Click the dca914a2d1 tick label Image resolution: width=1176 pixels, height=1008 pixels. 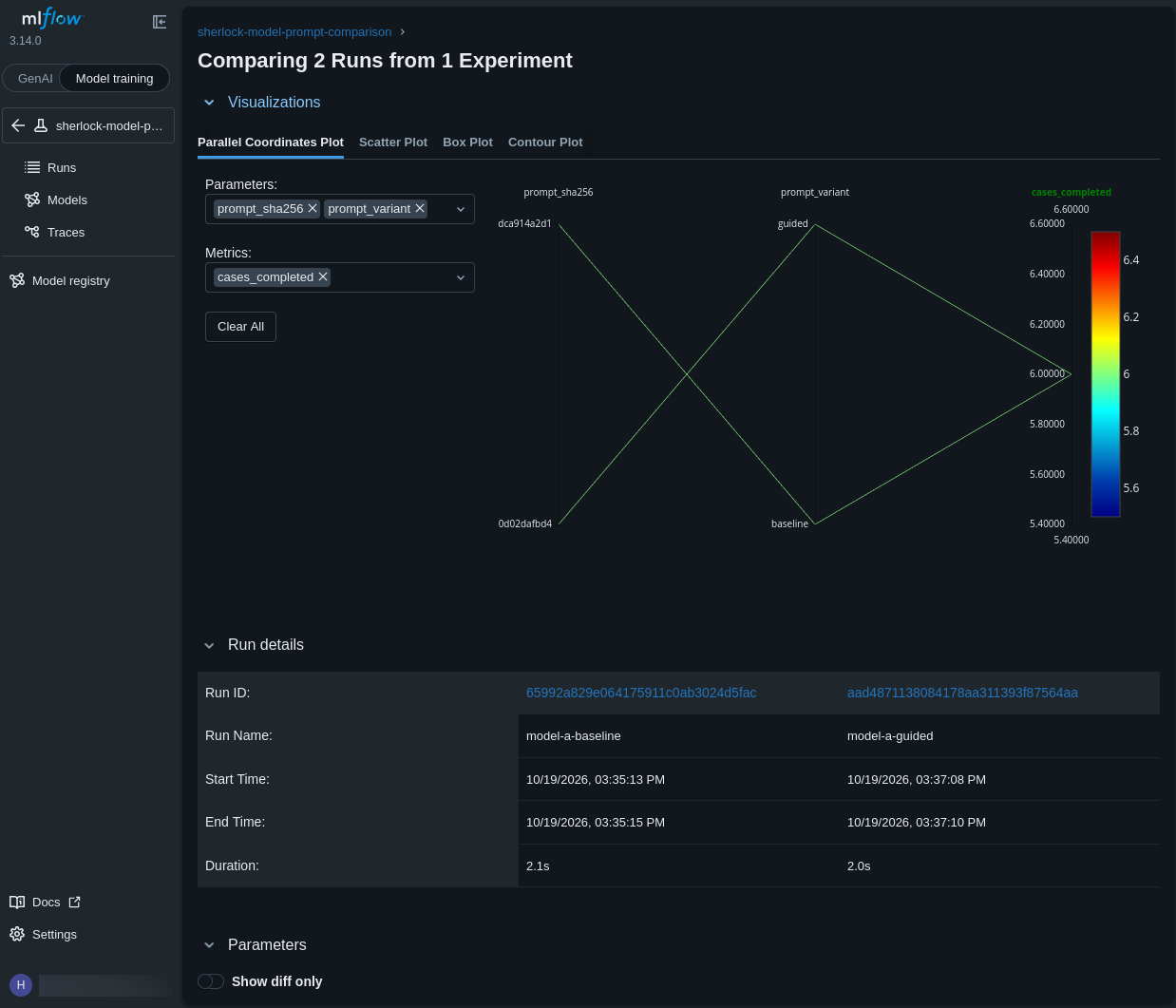tap(525, 224)
